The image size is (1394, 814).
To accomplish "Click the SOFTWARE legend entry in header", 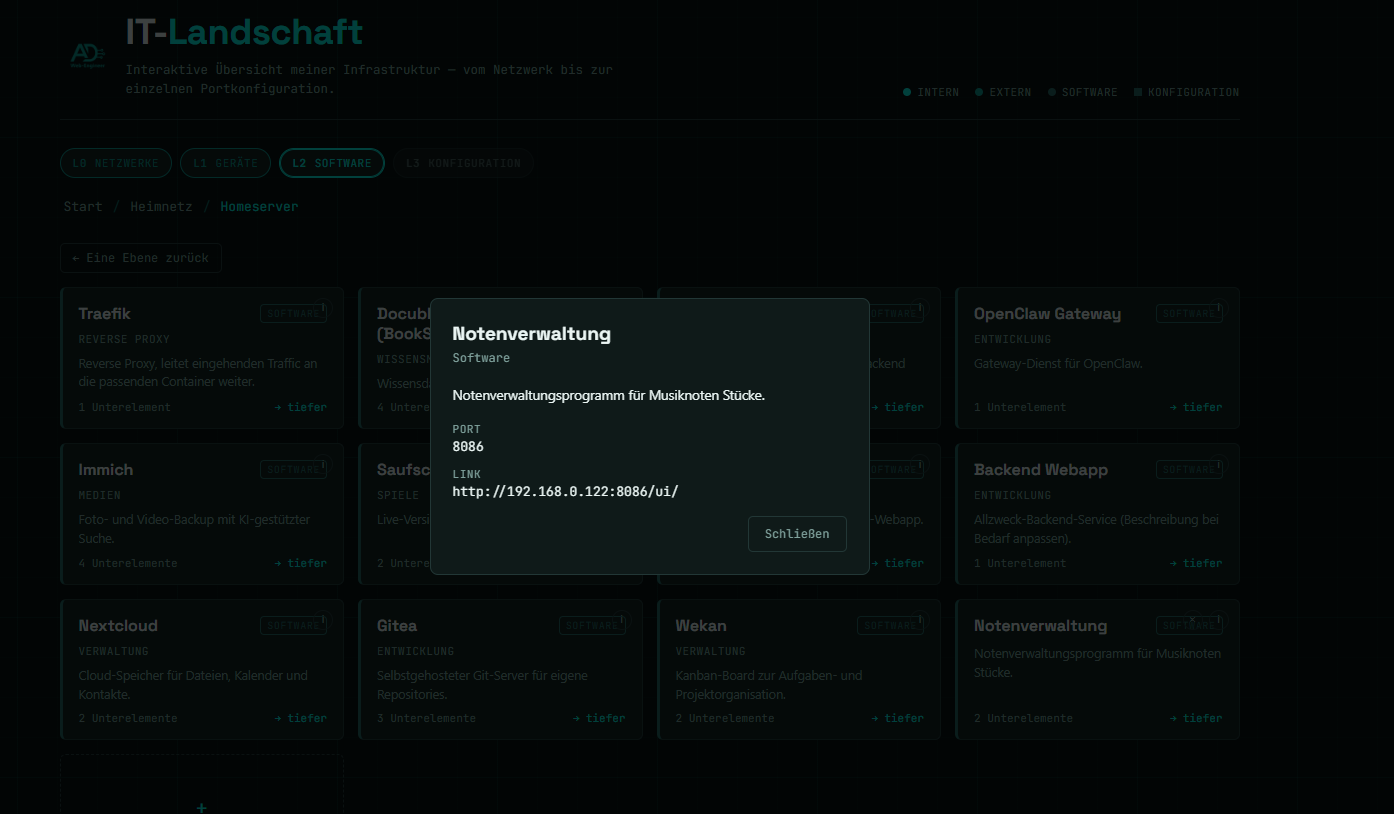I will click(1083, 92).
